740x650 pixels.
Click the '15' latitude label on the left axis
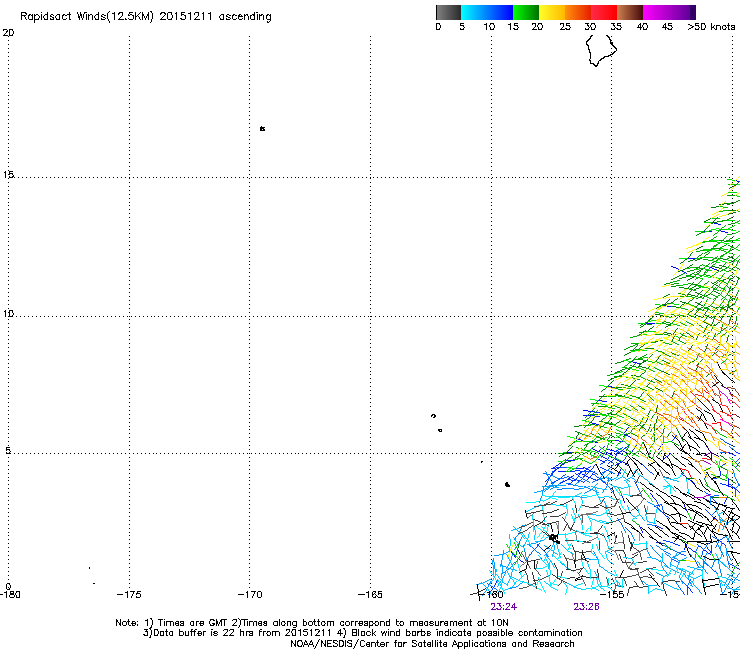pos(8,175)
